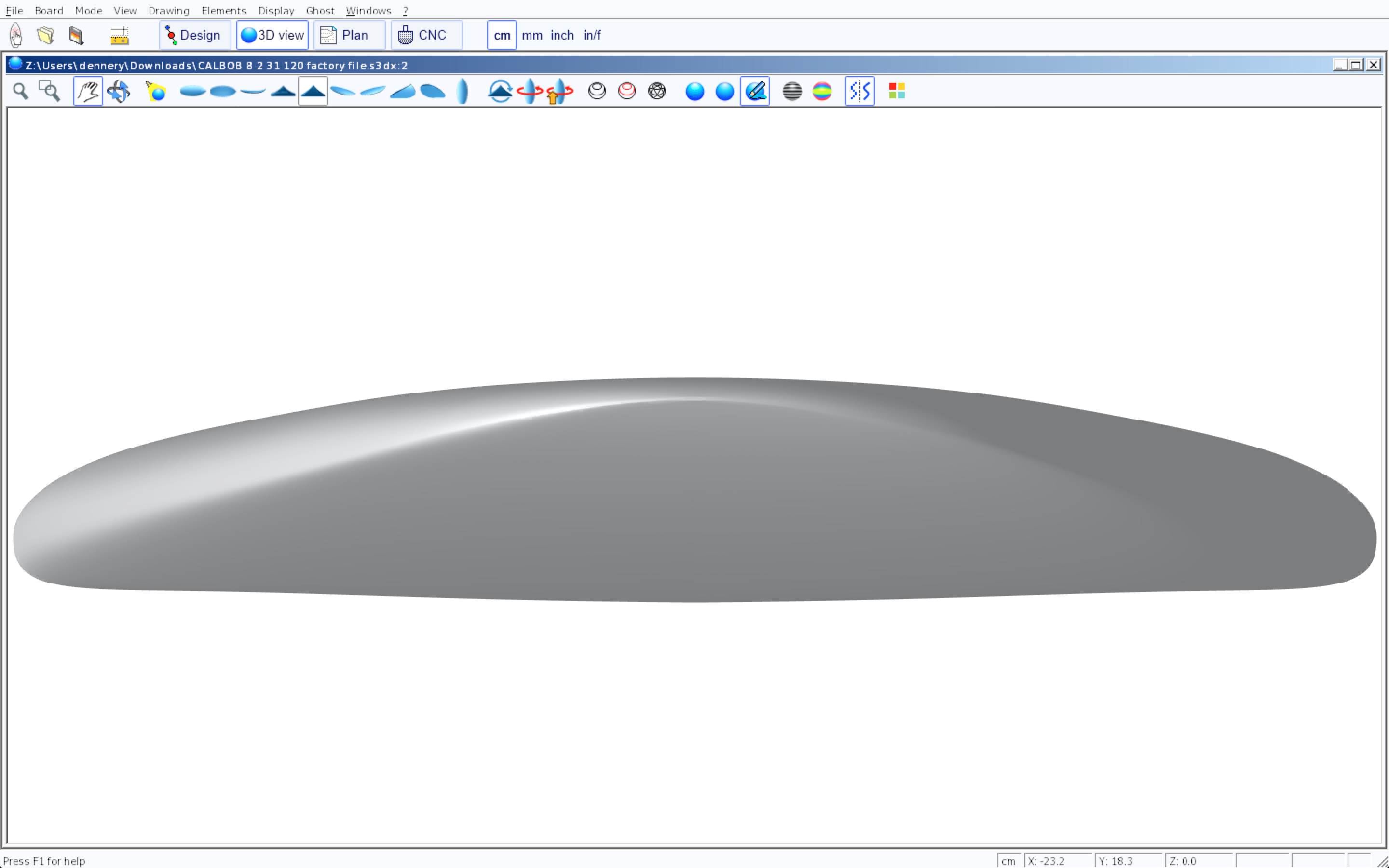Open the four-color squares palette
This screenshot has height=868, width=1389.
897,91
